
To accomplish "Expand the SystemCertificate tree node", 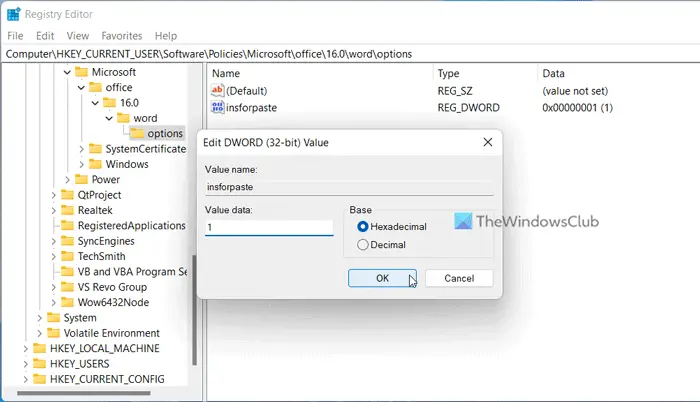I will coord(81,149).
